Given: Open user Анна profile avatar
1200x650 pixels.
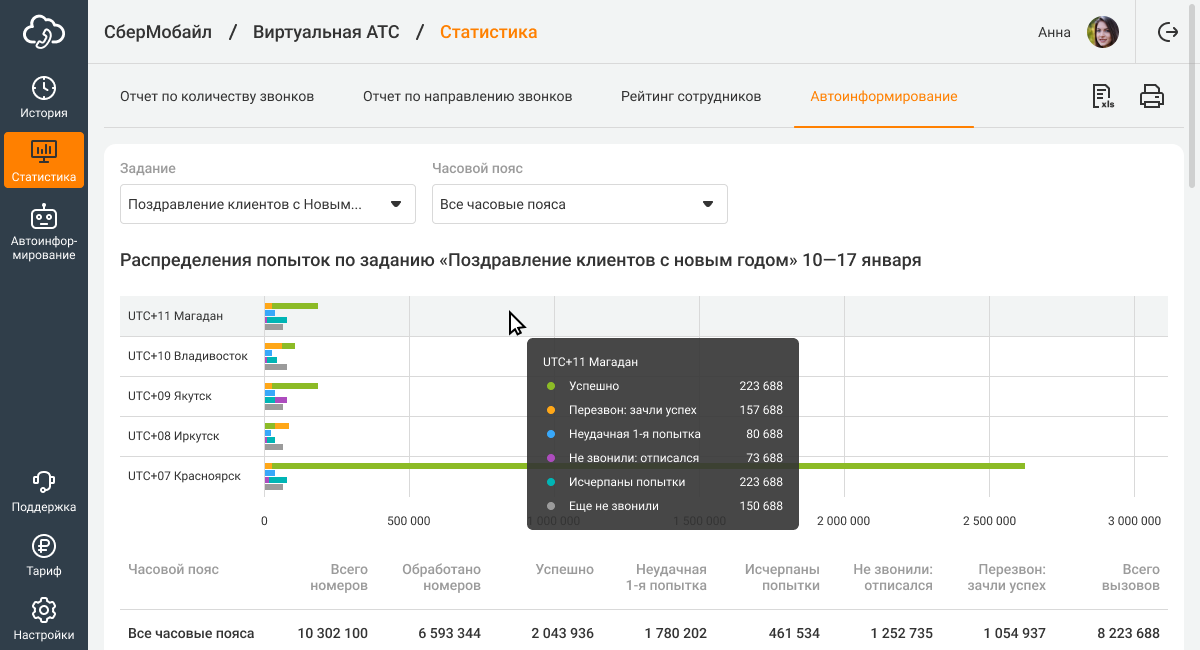Looking at the screenshot, I should [1102, 32].
